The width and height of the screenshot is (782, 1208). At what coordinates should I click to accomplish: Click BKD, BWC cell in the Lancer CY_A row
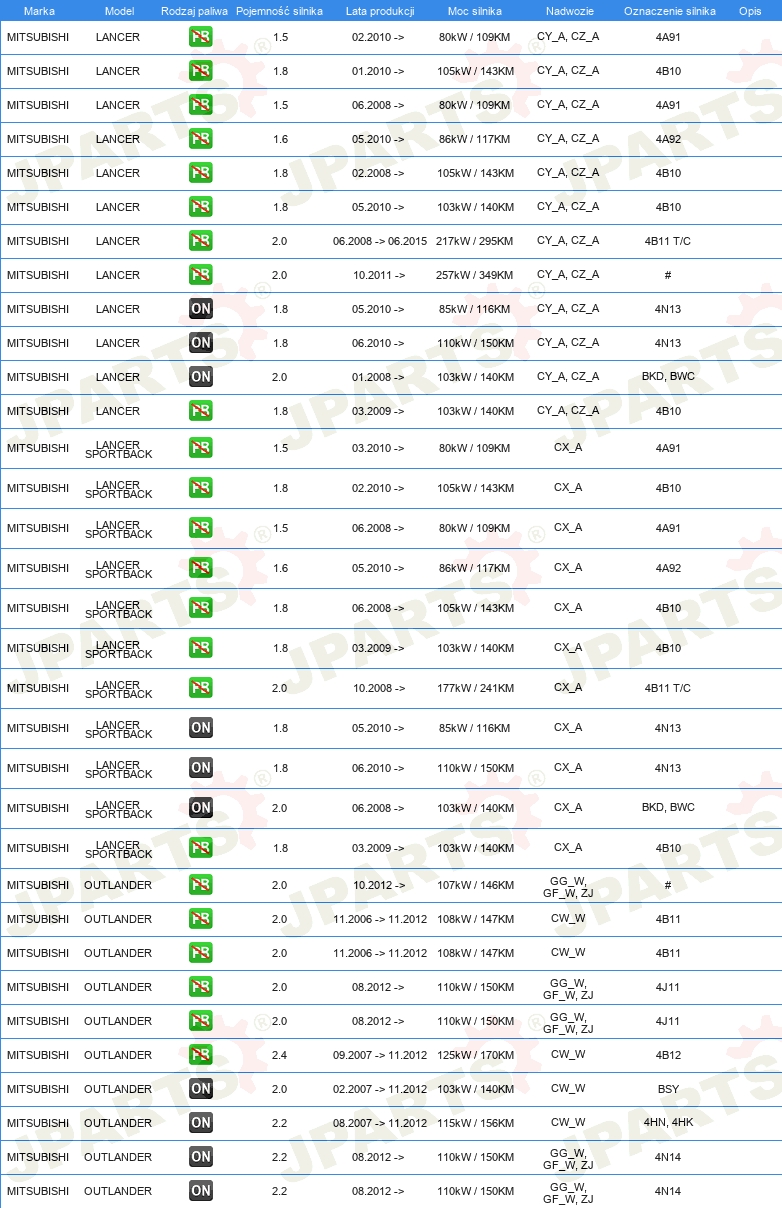tap(668, 377)
